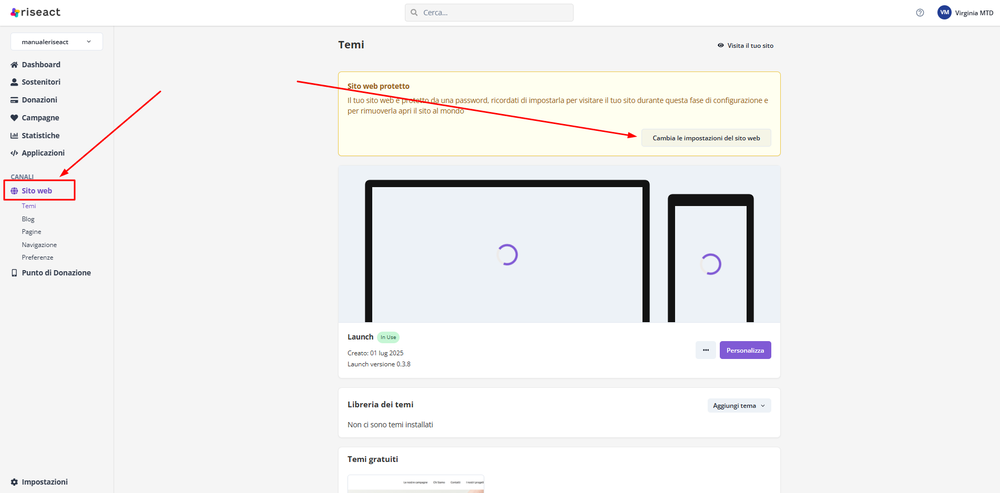
Task: Open the Navigazione submenu item
Action: tap(39, 244)
